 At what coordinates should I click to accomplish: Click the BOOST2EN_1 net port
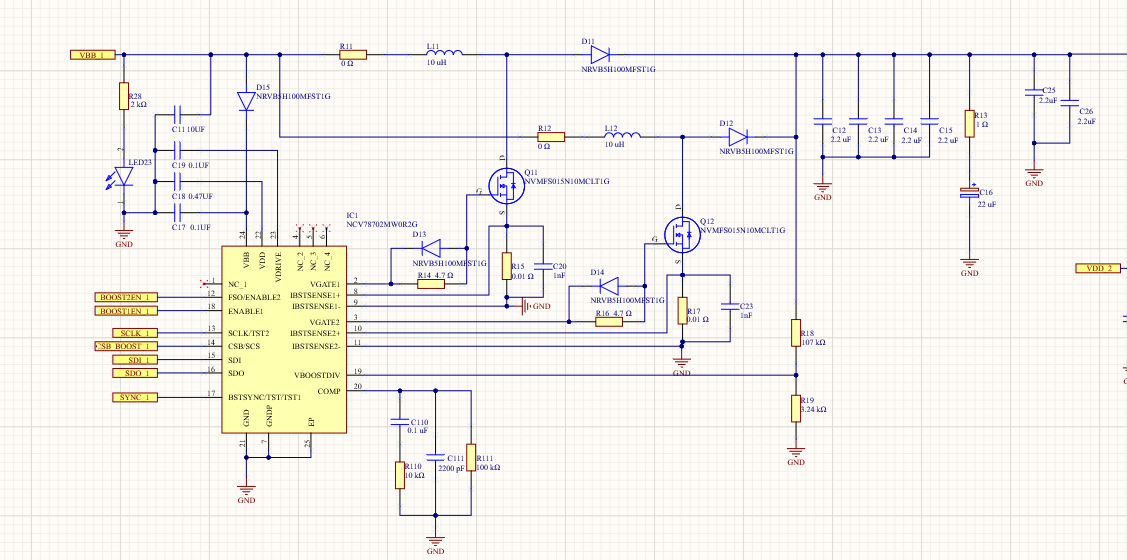[126, 297]
